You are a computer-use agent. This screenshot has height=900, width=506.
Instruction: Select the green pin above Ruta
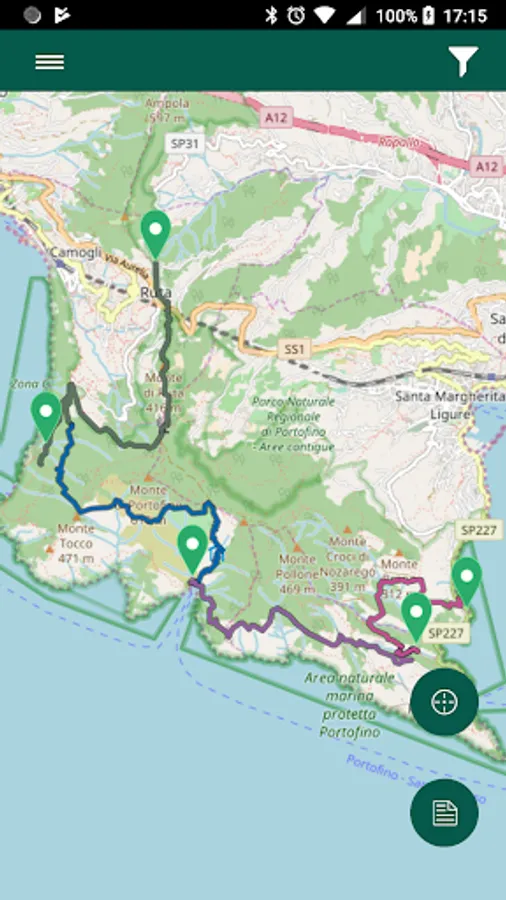coord(155,233)
